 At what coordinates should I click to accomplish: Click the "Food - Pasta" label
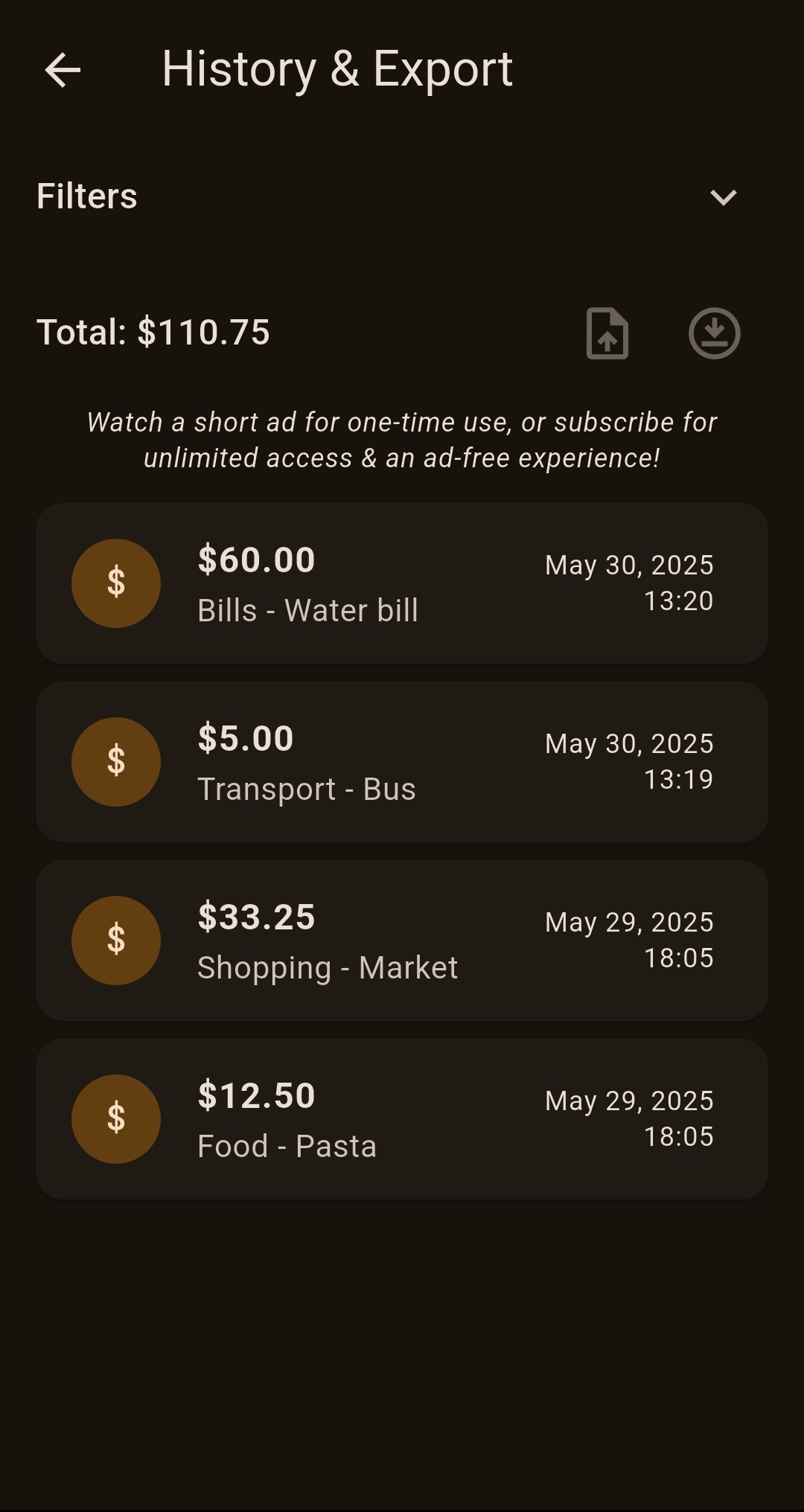pos(287,1147)
